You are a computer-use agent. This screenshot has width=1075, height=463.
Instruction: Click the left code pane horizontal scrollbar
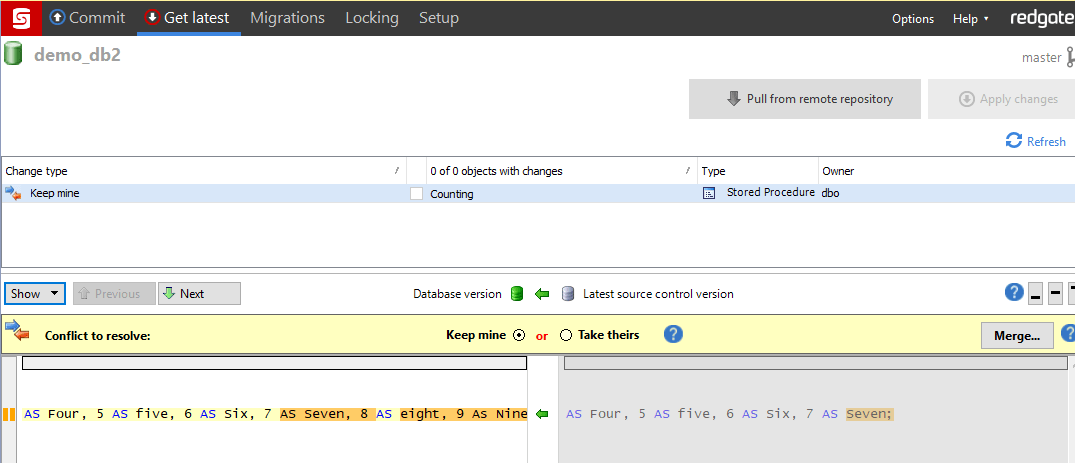(x=274, y=363)
